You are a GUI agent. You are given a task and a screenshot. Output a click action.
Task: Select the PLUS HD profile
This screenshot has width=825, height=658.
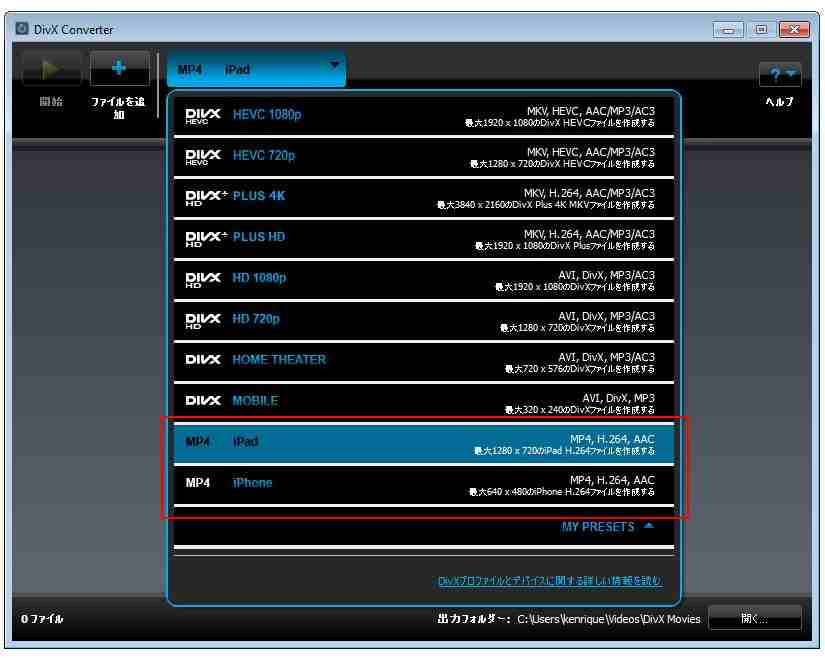click(x=424, y=239)
